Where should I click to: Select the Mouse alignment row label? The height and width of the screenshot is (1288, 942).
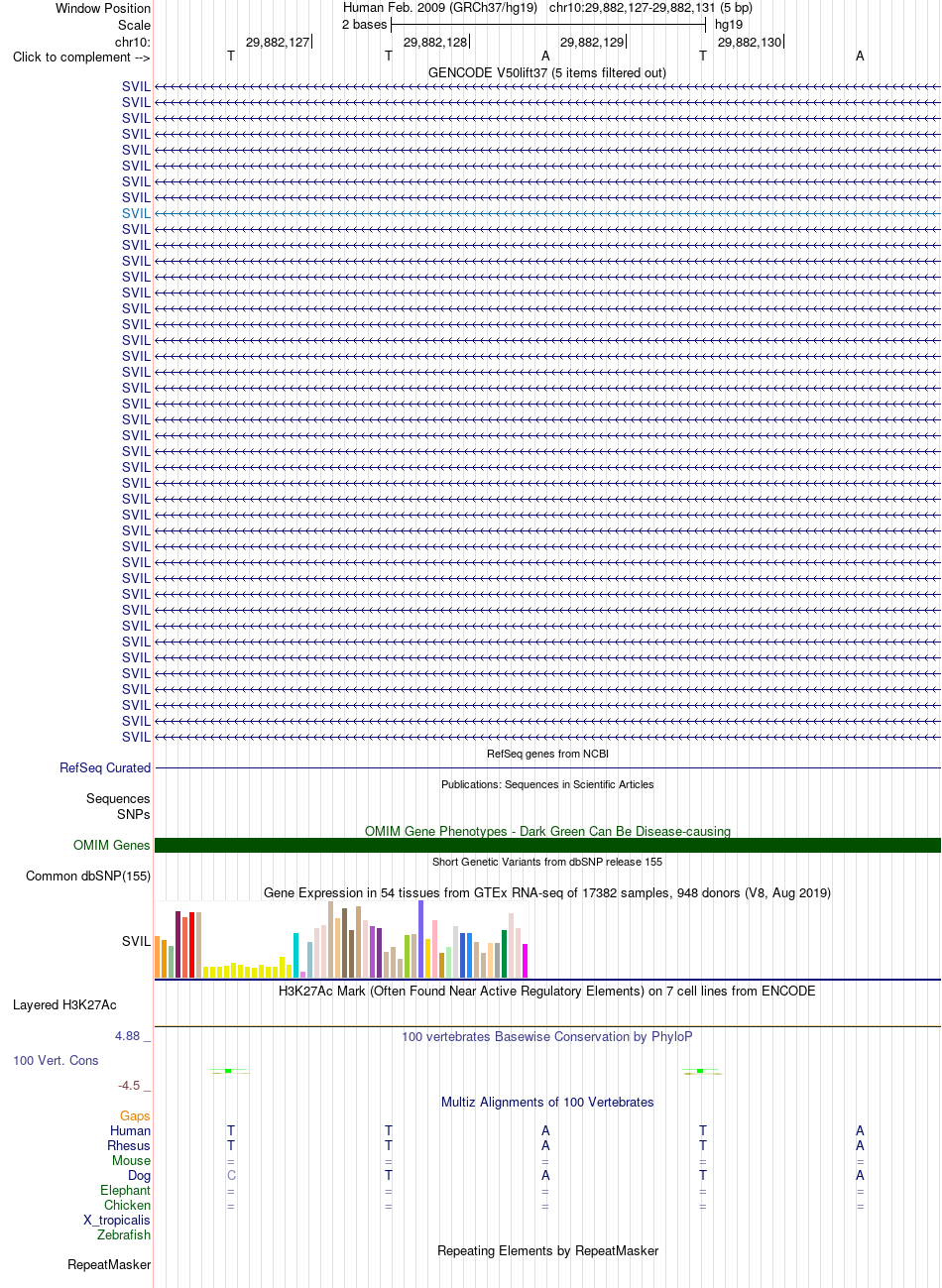tap(131, 1160)
